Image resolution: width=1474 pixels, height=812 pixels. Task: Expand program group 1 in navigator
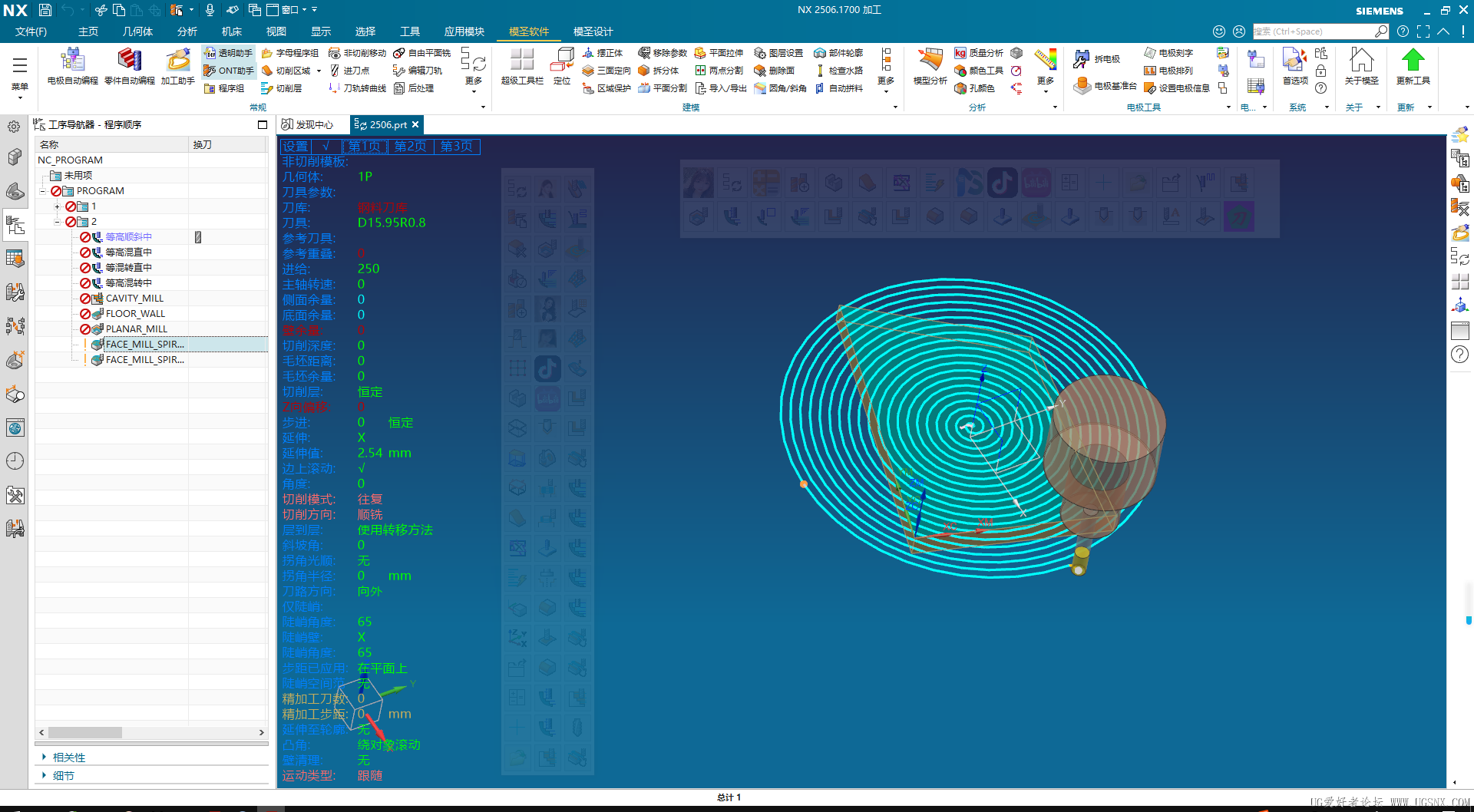[57, 206]
